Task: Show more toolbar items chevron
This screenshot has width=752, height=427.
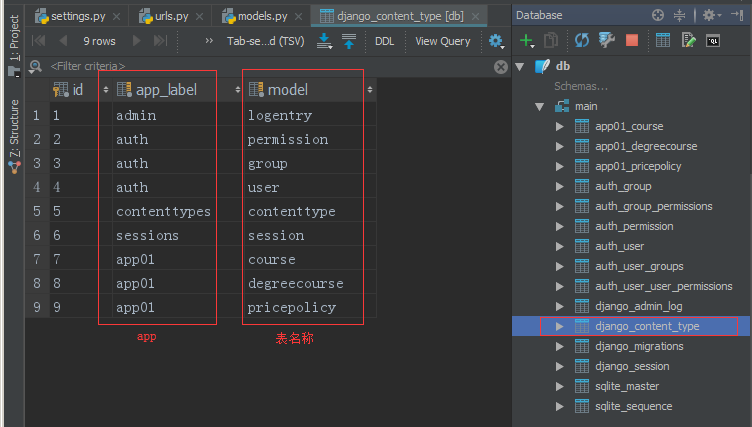Action: [x=209, y=41]
